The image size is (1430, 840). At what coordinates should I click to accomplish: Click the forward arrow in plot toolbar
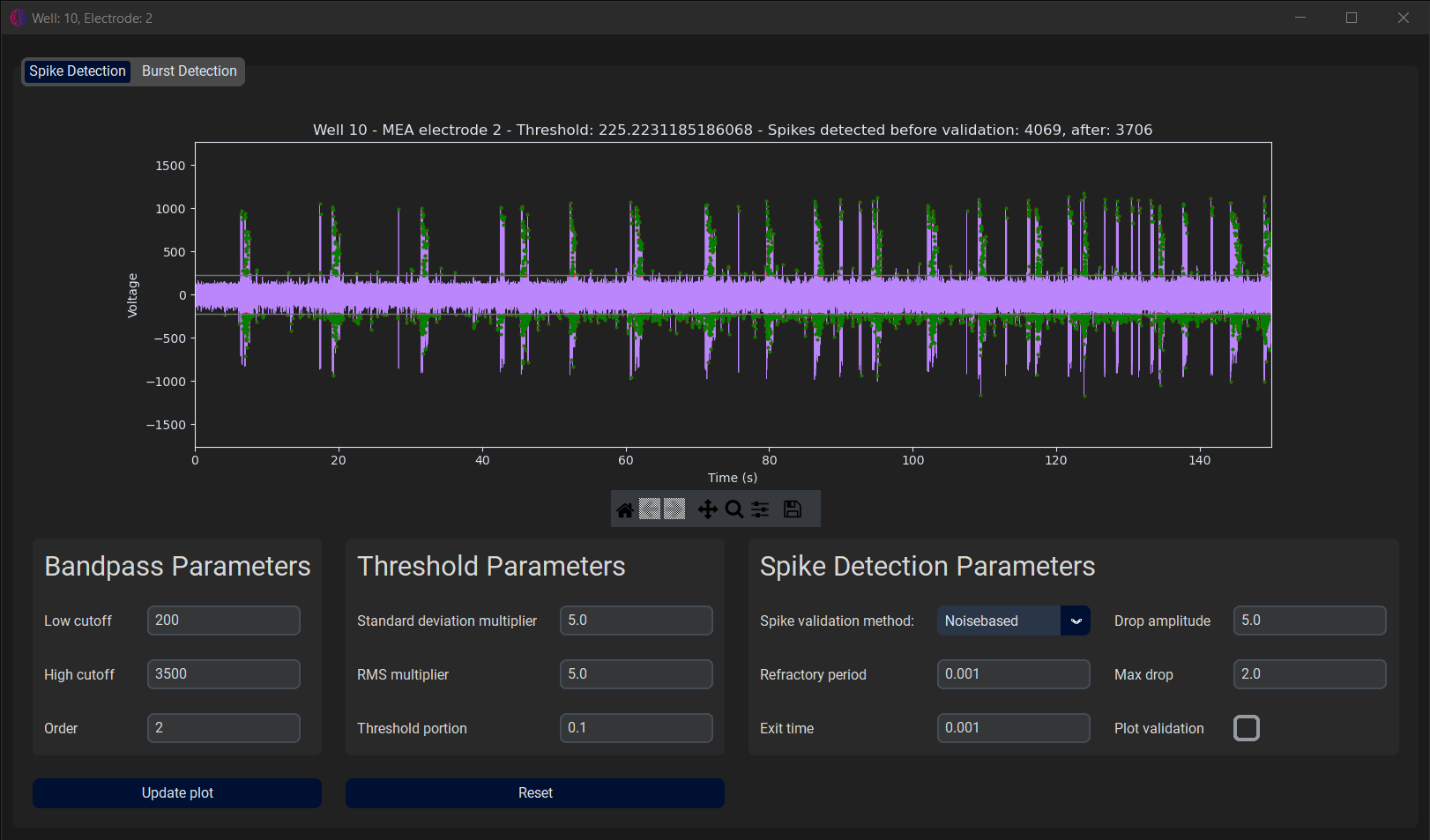pos(675,509)
